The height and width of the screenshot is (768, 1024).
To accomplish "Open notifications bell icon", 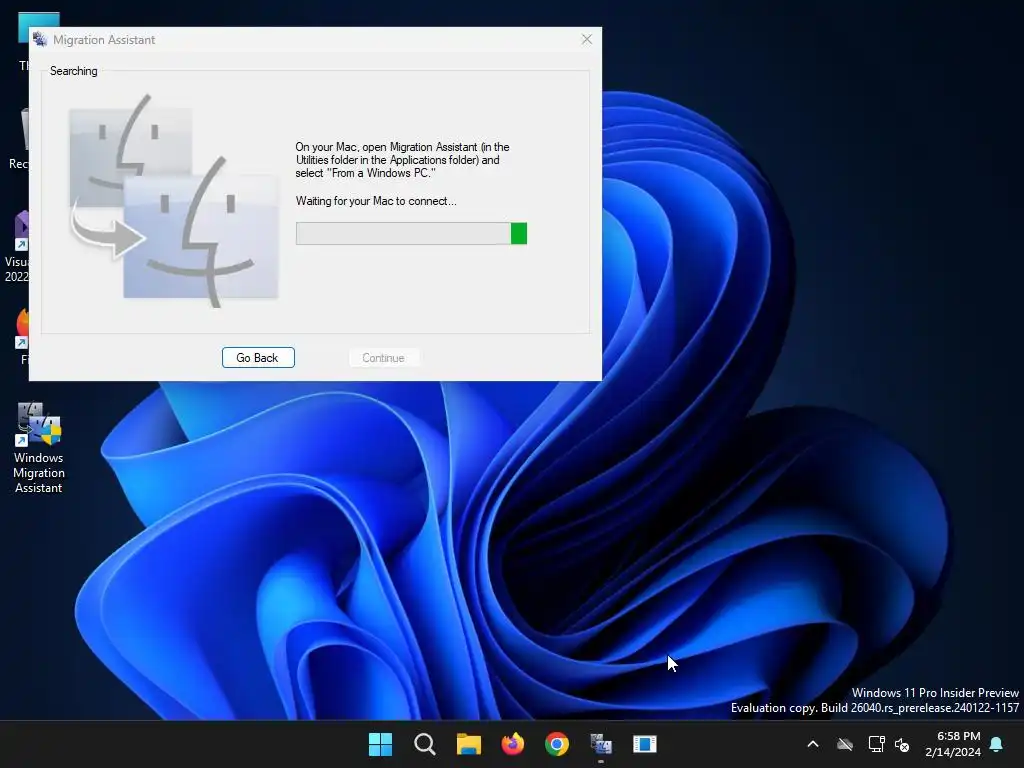I will coord(997,744).
